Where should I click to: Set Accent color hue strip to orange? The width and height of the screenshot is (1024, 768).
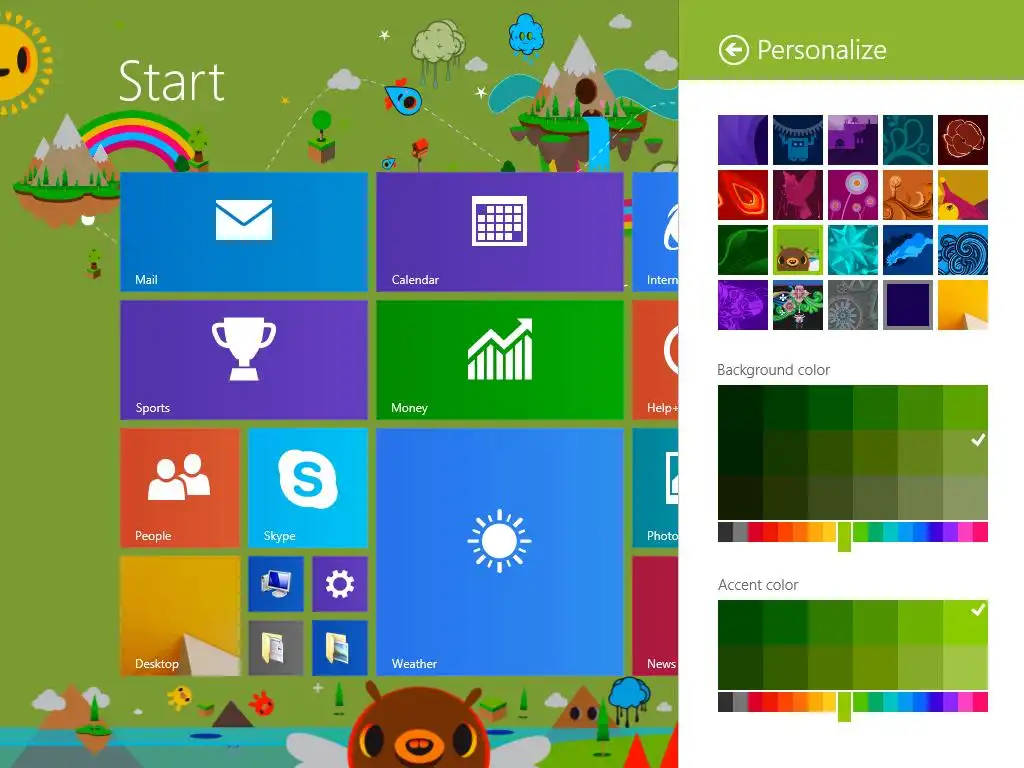(x=800, y=702)
